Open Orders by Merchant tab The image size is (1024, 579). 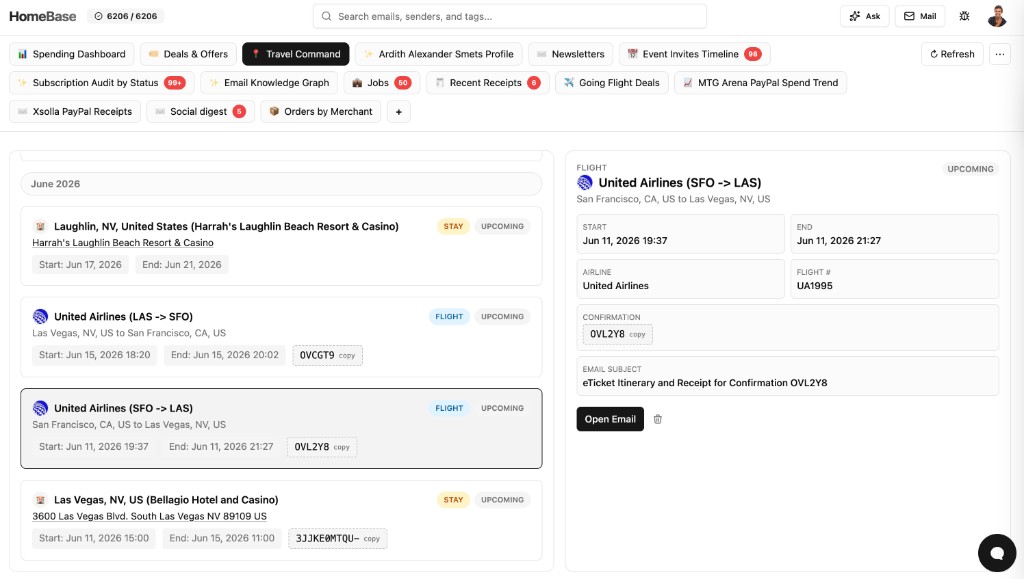(x=321, y=112)
